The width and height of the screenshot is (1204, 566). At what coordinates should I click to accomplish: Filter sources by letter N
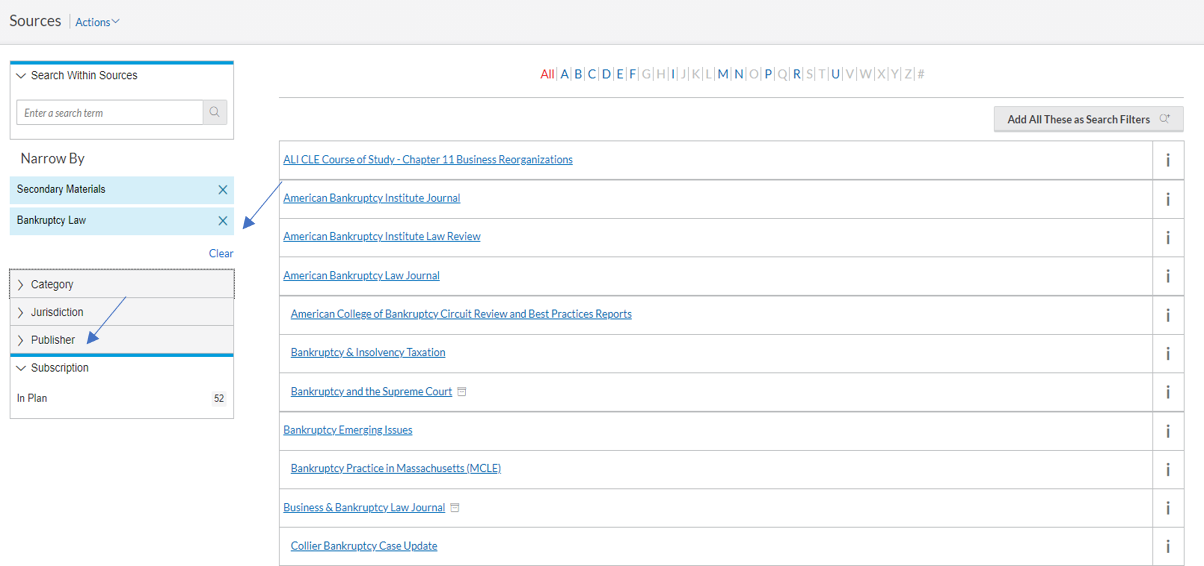[739, 74]
